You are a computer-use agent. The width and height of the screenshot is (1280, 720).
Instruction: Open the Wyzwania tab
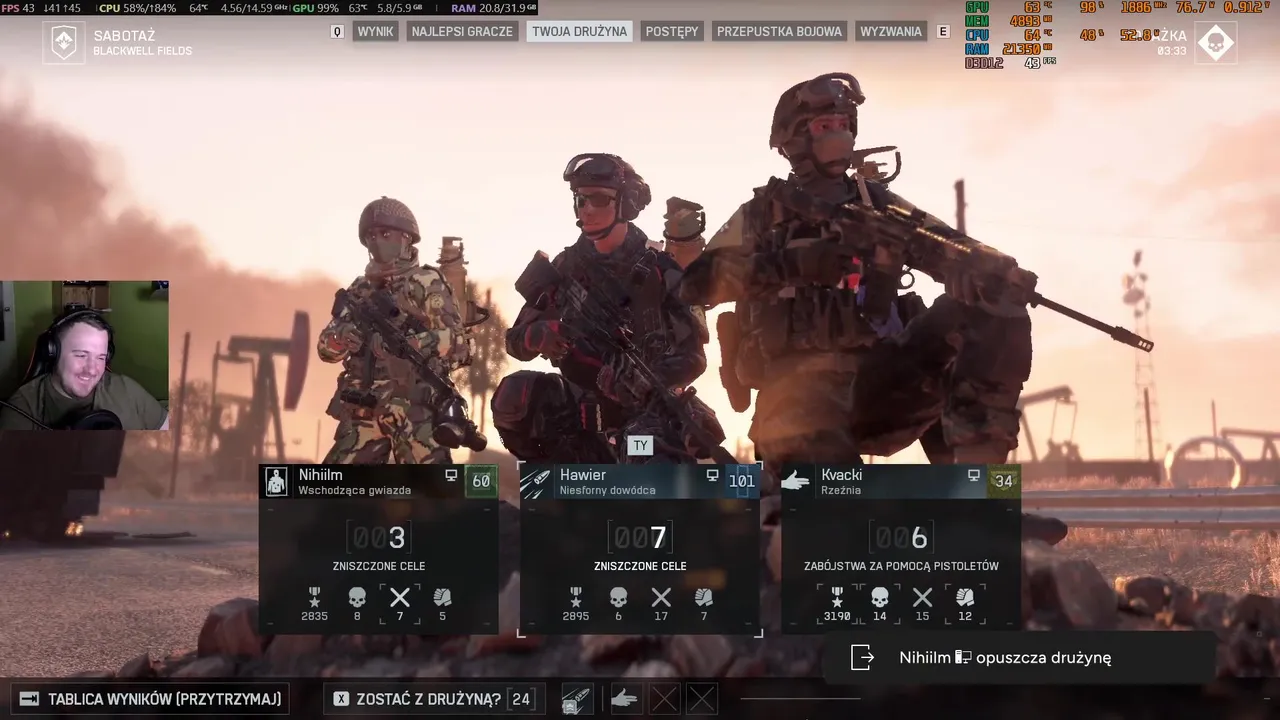tap(891, 31)
